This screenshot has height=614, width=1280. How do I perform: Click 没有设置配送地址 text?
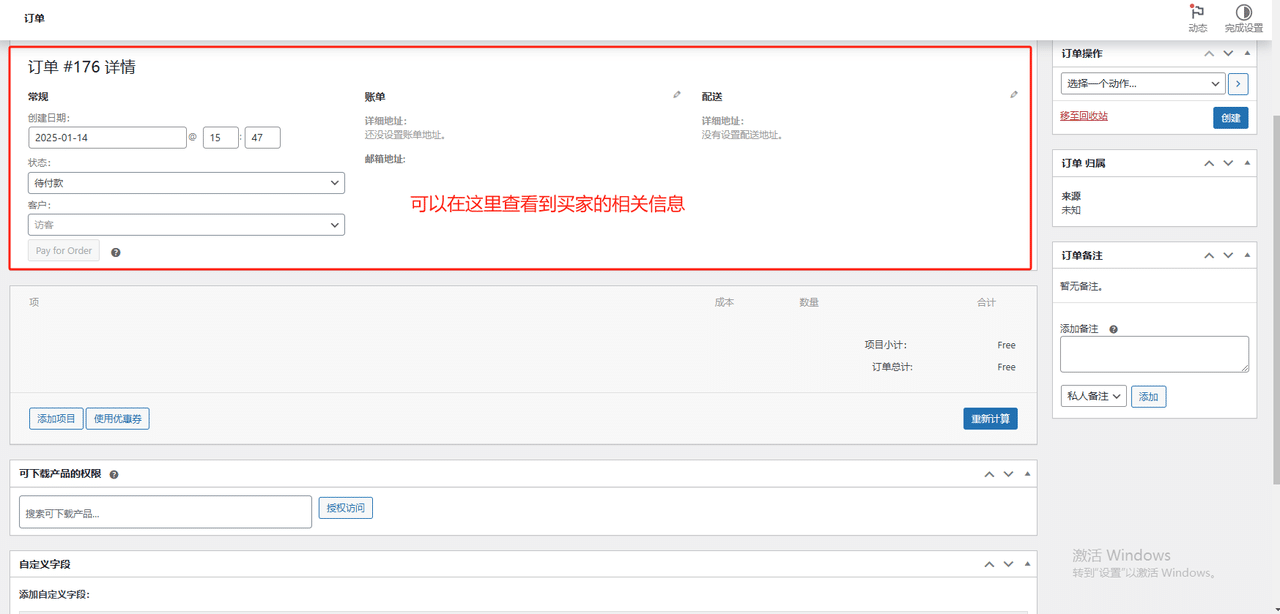tap(742, 134)
